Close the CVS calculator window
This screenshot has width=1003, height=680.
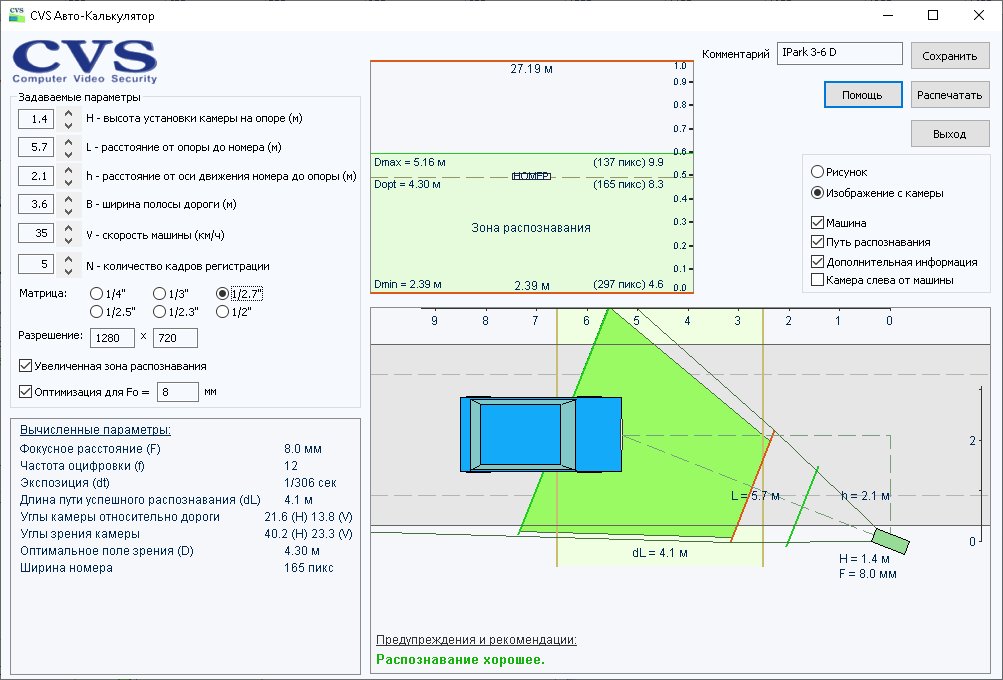pos(979,15)
